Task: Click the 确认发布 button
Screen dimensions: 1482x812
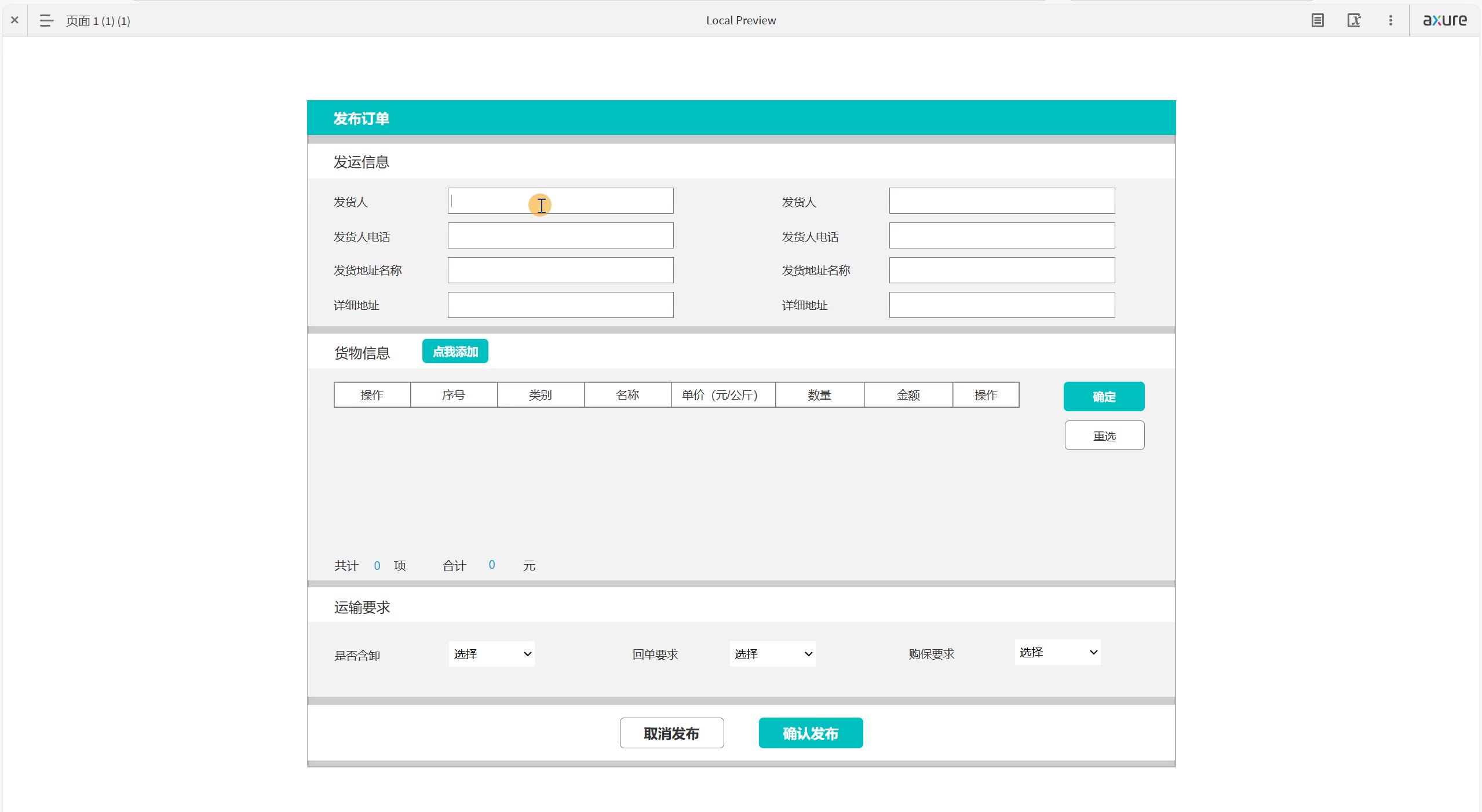Action: [811, 733]
